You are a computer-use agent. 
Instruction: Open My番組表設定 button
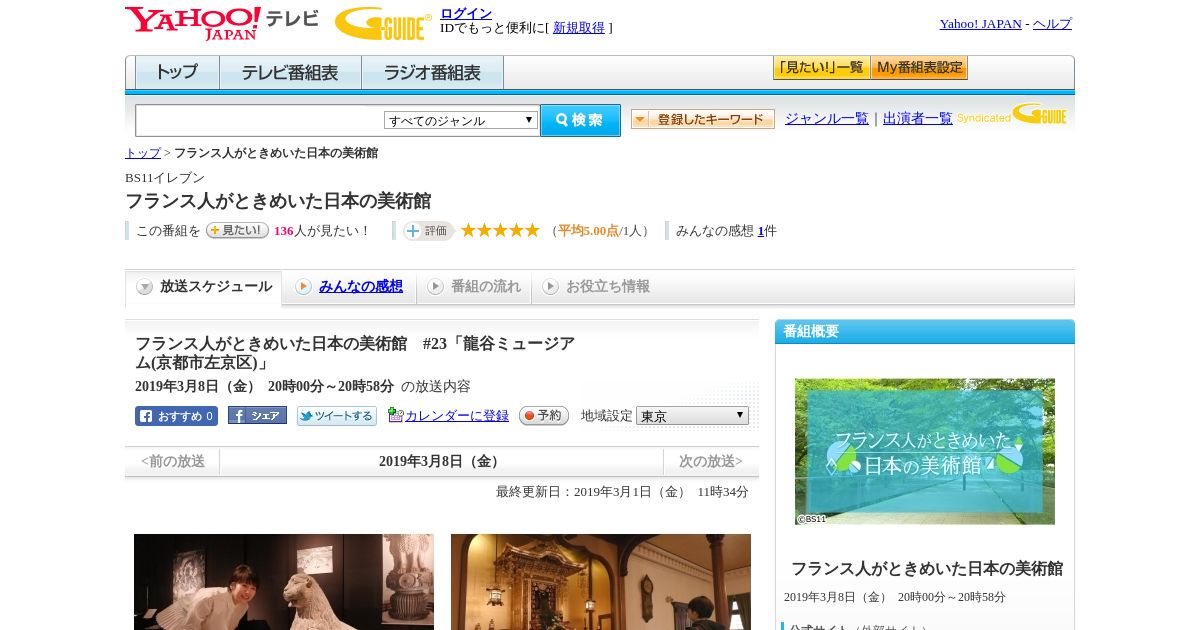coord(919,68)
